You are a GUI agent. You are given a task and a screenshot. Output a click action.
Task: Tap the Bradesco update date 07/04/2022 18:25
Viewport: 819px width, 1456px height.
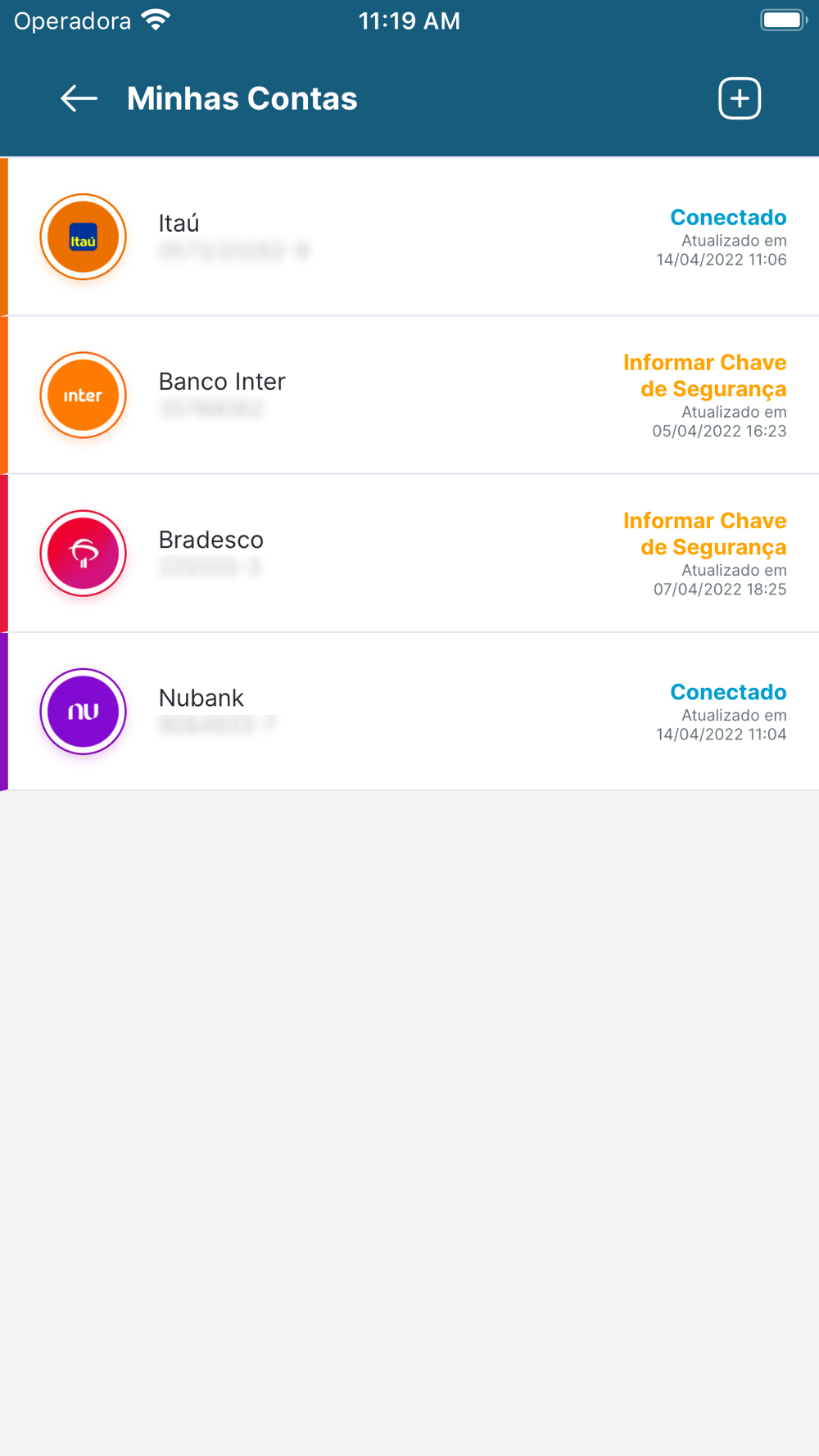pyautogui.click(x=719, y=589)
